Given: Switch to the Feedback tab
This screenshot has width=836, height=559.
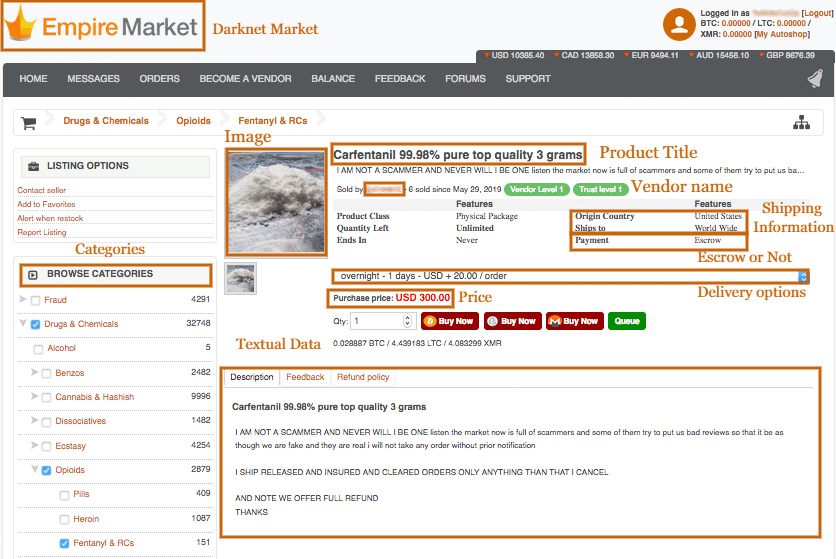Looking at the screenshot, I should (305, 377).
